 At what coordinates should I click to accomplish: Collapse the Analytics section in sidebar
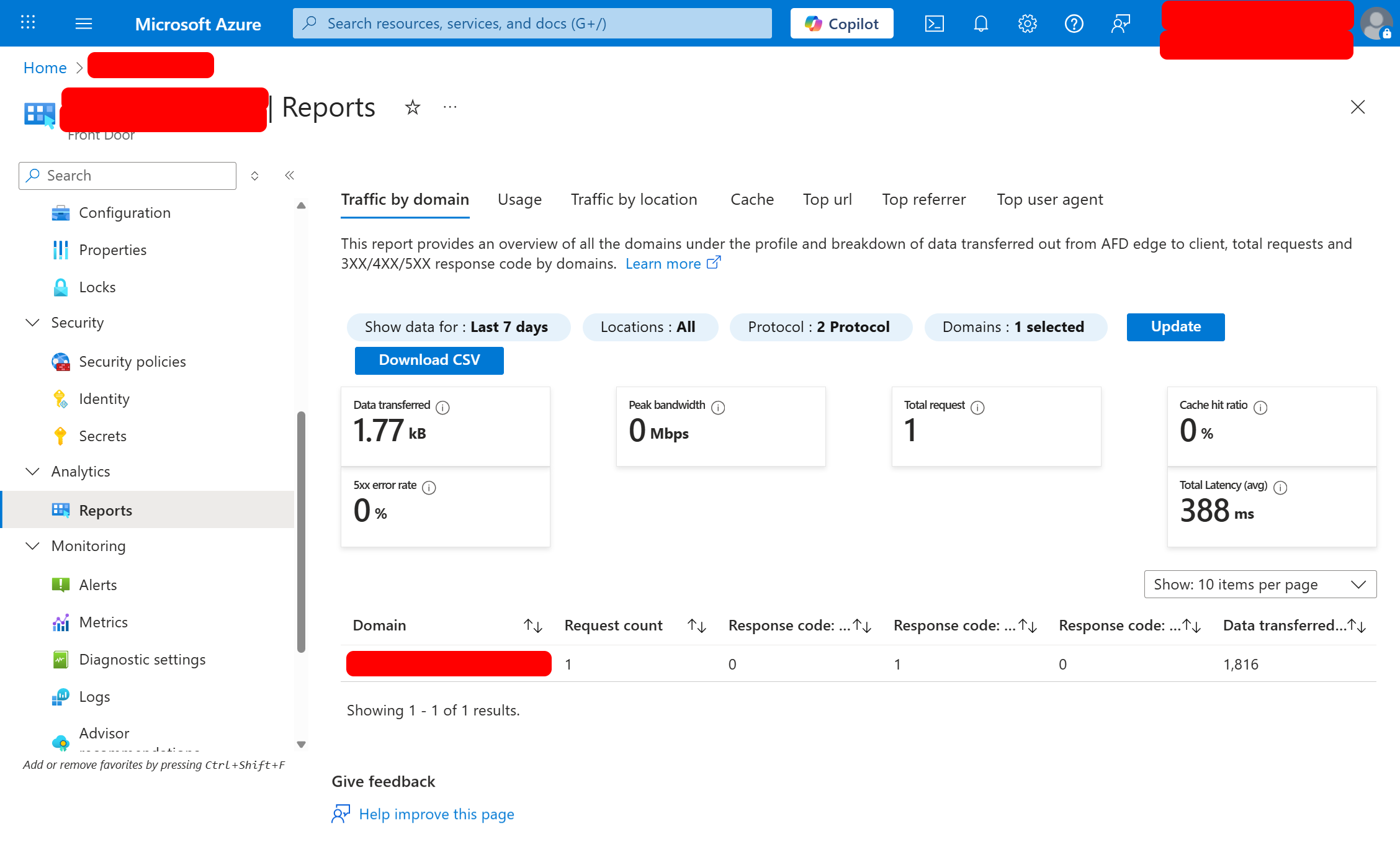coord(32,471)
